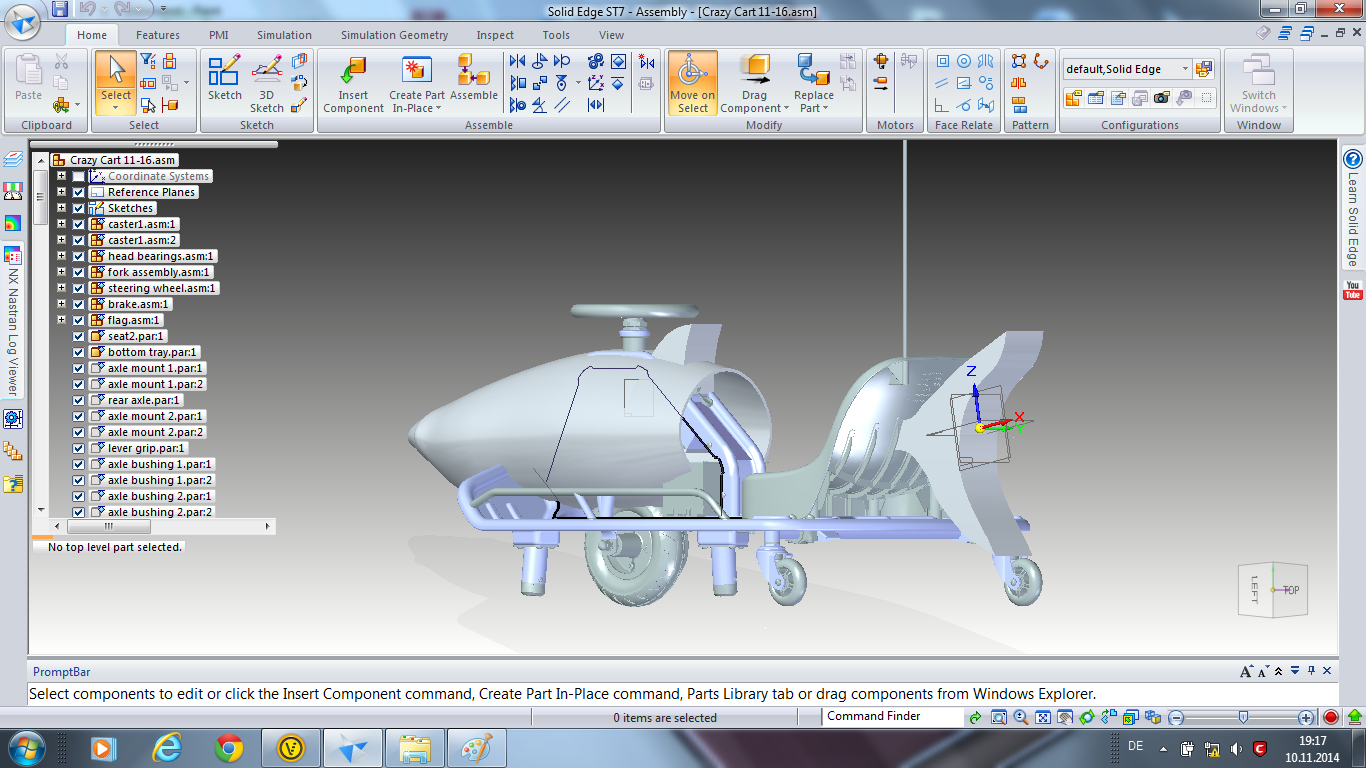Viewport: 1366px width, 768px height.
Task: Open the Learn Solid Edge help icon
Action: 1353,160
